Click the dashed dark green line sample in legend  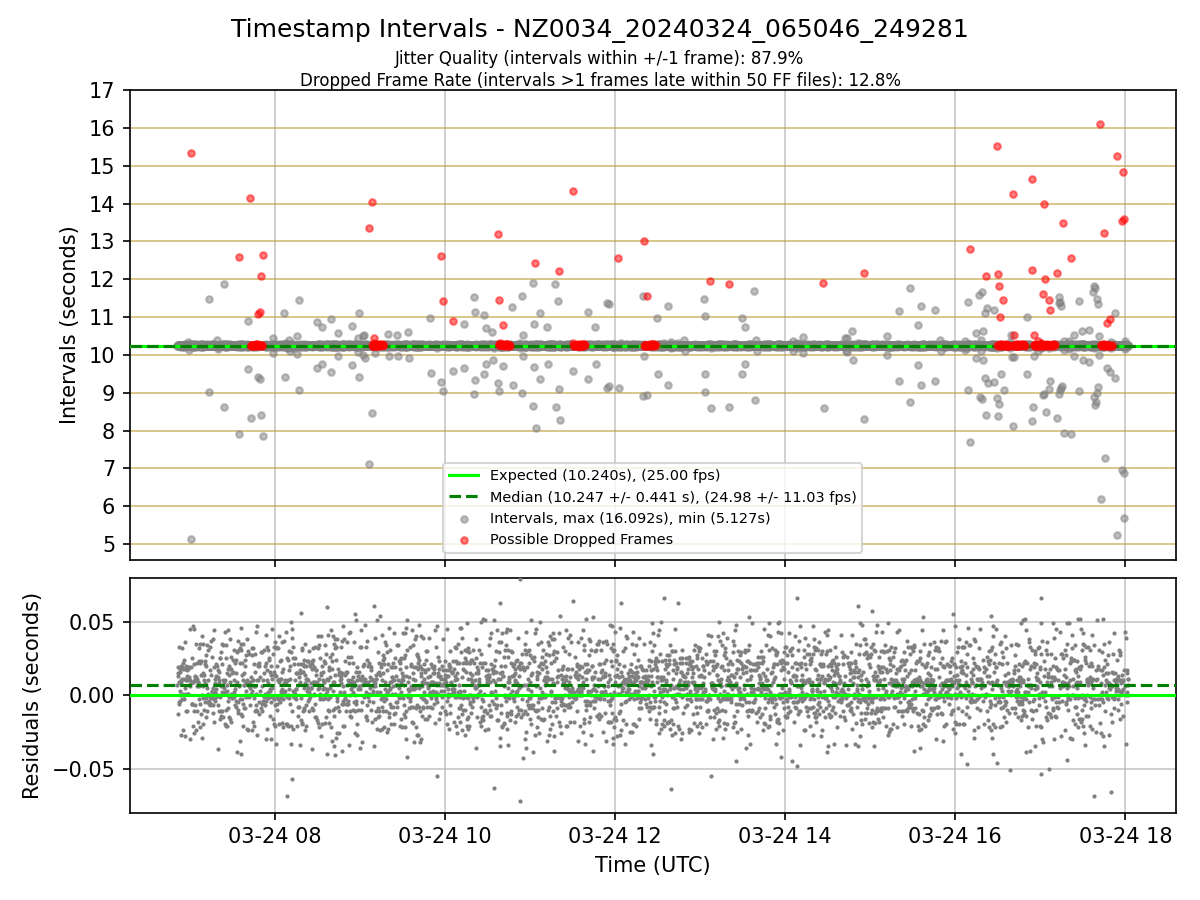465,497
